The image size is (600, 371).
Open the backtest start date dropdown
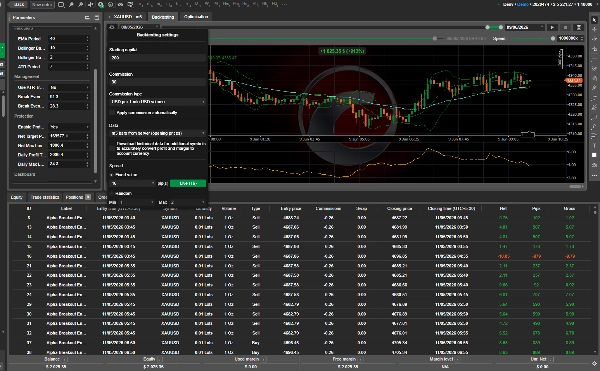point(139,27)
